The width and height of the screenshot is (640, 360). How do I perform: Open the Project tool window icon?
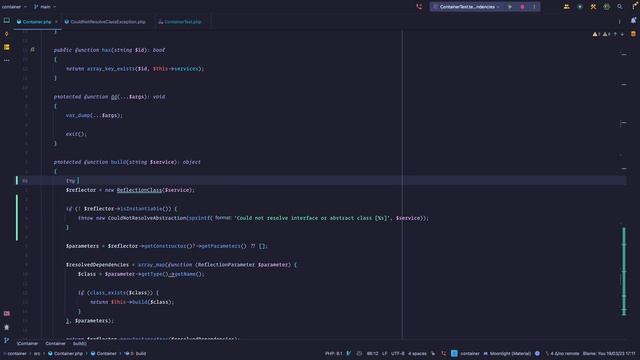click(7, 20)
